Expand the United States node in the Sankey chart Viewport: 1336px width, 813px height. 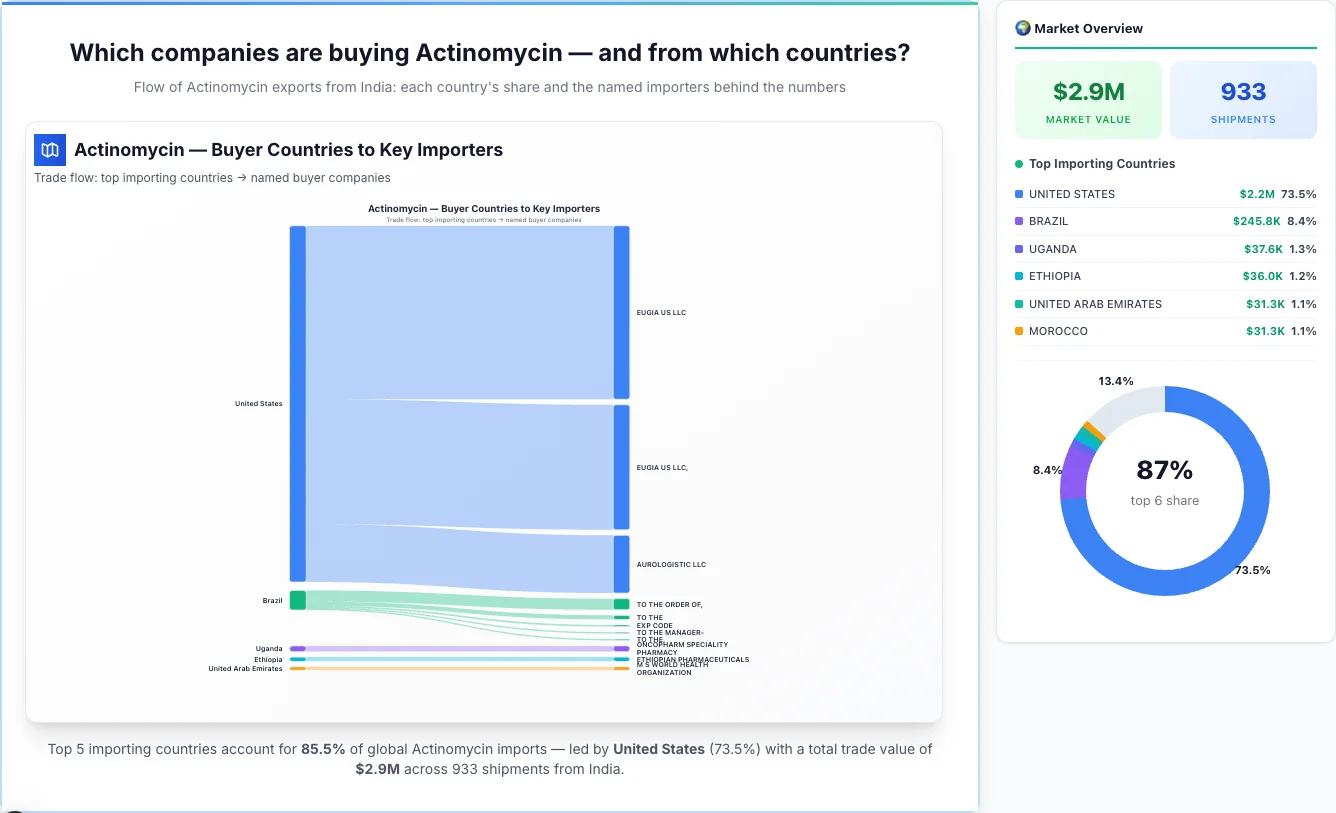click(294, 403)
